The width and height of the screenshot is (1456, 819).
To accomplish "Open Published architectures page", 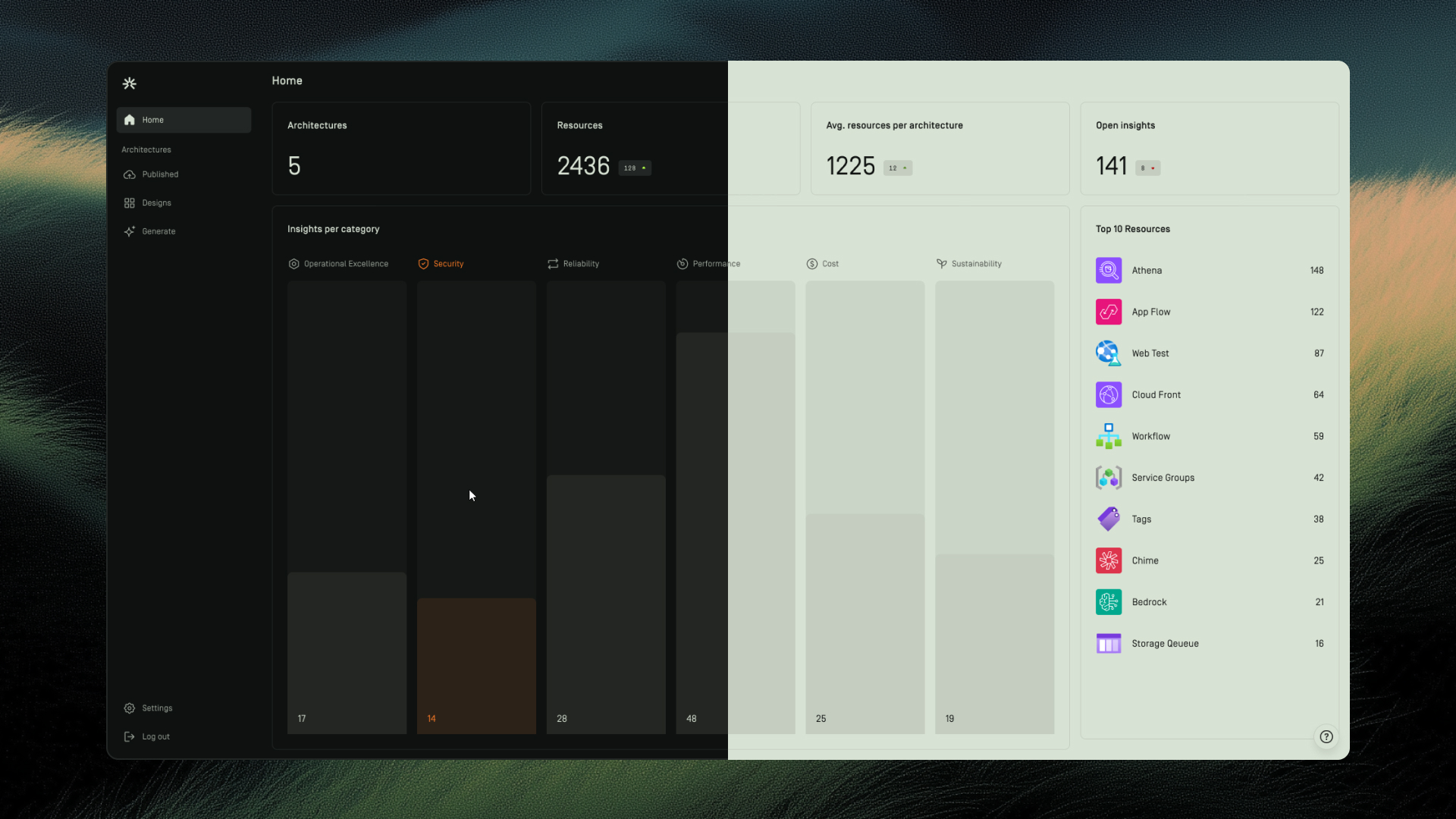I will click(160, 174).
